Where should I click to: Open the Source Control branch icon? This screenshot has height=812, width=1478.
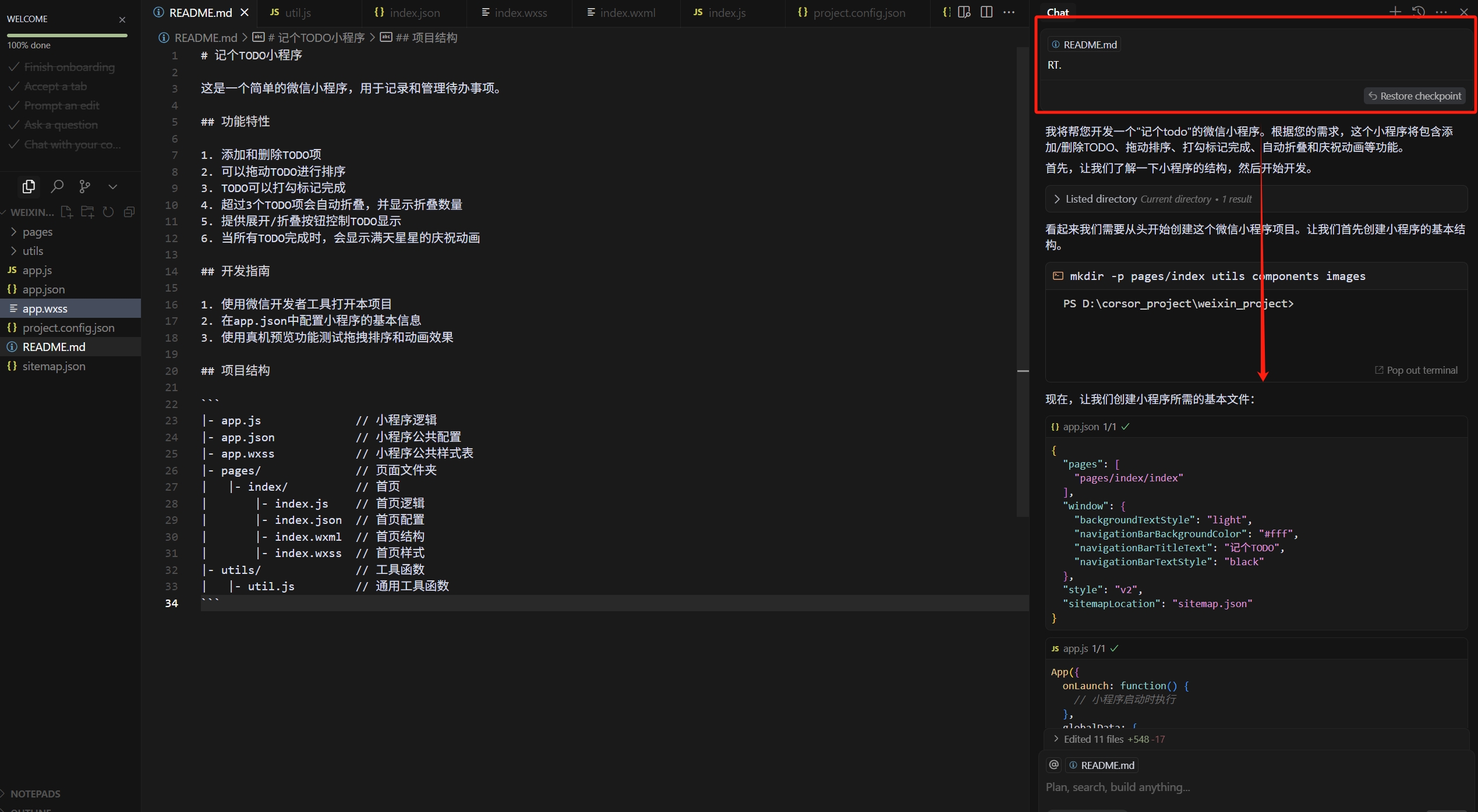[x=85, y=186]
